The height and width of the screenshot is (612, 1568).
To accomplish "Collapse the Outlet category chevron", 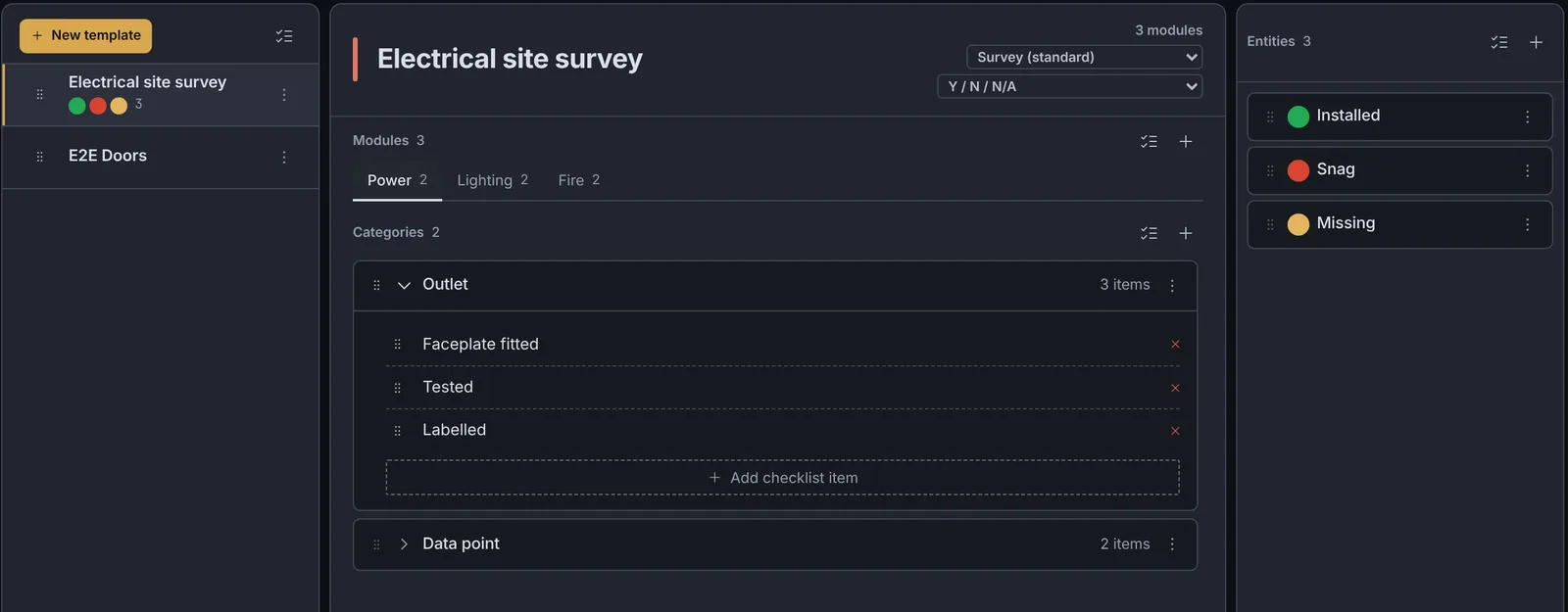I will tap(404, 285).
